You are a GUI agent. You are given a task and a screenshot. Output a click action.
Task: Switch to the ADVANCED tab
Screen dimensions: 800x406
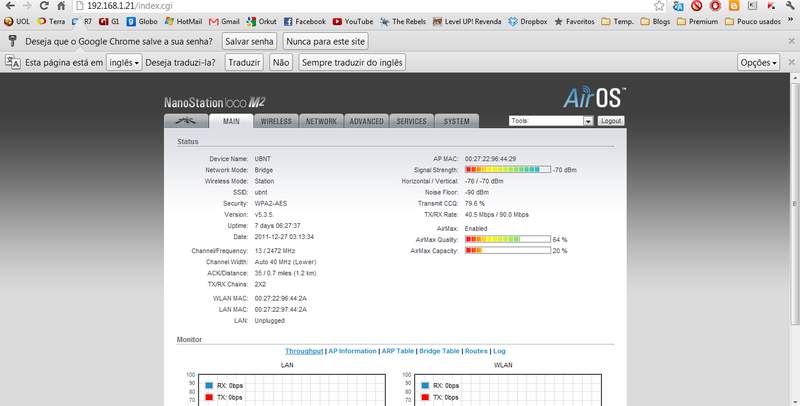click(366, 121)
